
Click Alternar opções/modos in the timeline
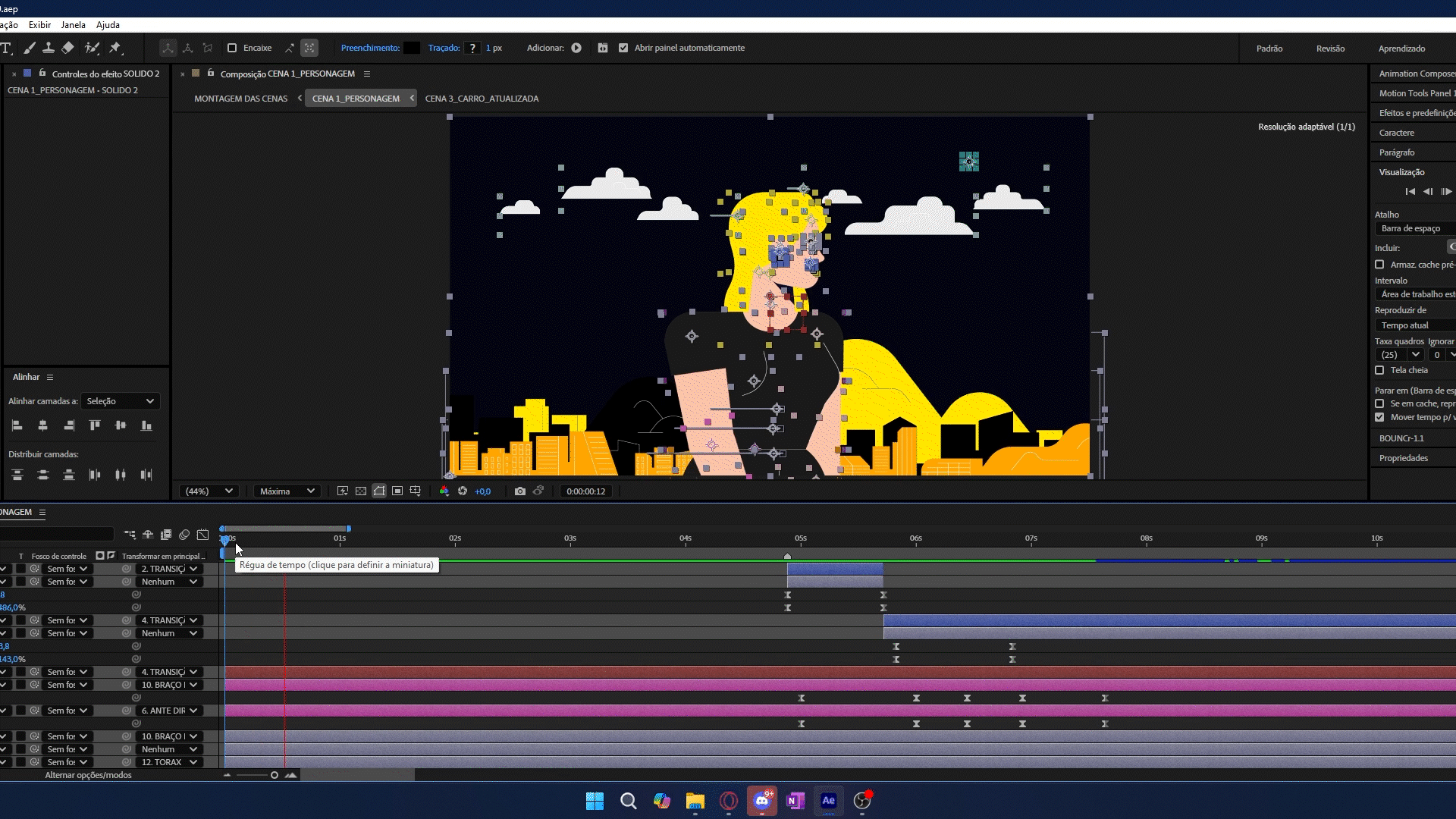88,775
